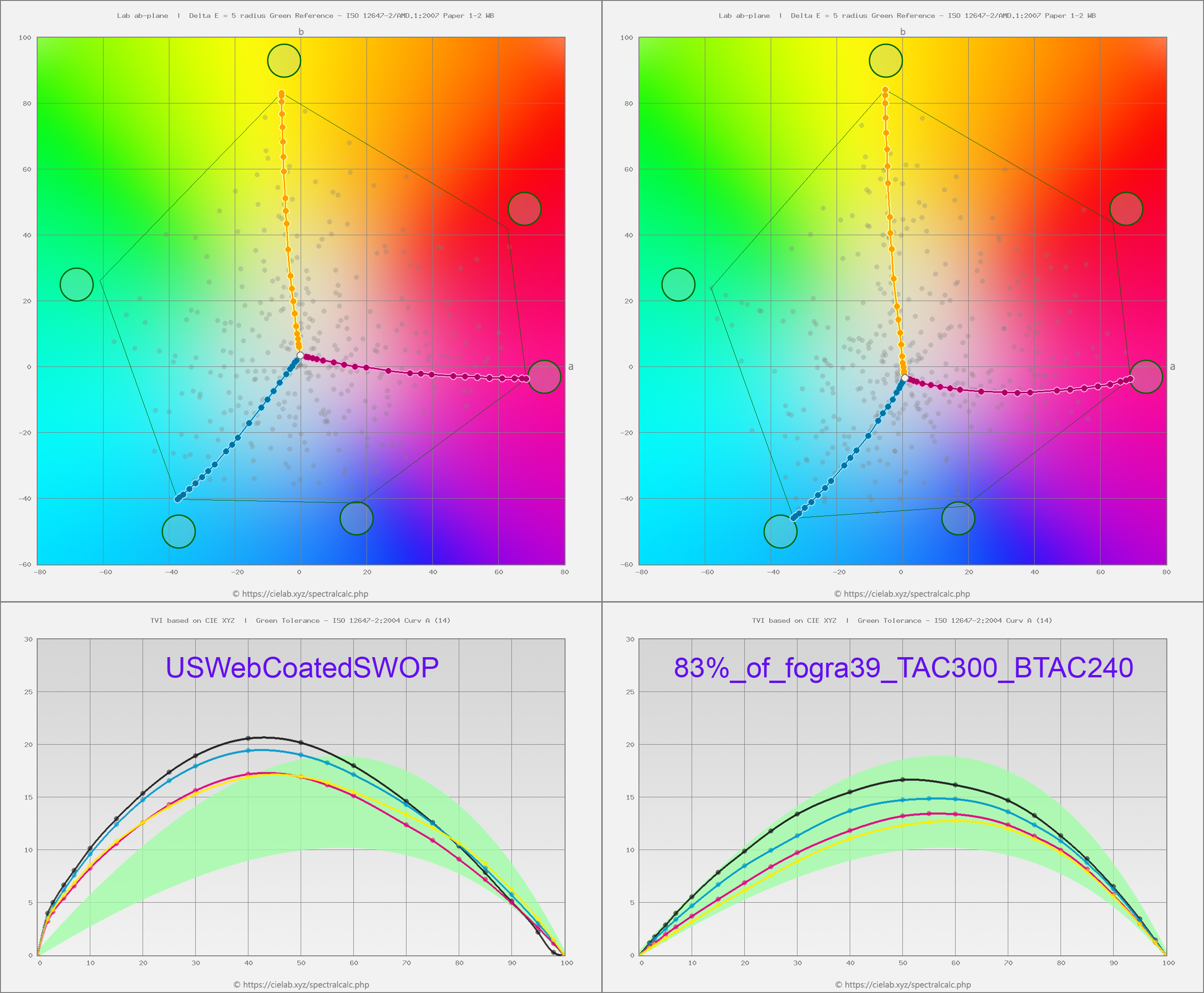This screenshot has height=993, width=1204.
Task: Click the 'Lab ab-plane' title of right chart
Action: [x=744, y=16]
